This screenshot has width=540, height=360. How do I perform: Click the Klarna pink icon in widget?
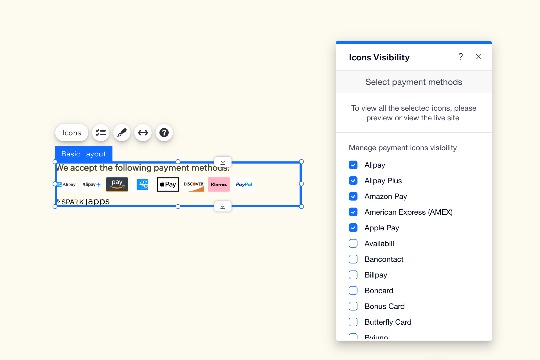219,184
